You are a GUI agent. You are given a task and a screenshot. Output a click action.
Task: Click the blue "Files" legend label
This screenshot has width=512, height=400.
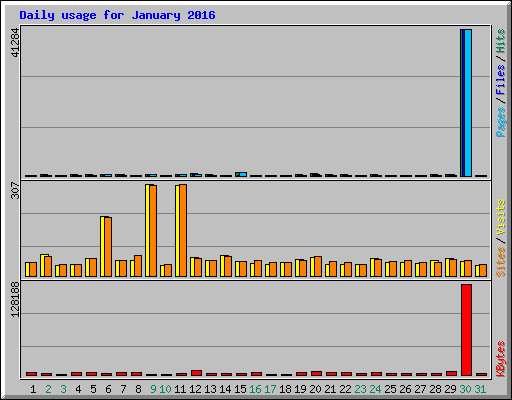point(501,79)
